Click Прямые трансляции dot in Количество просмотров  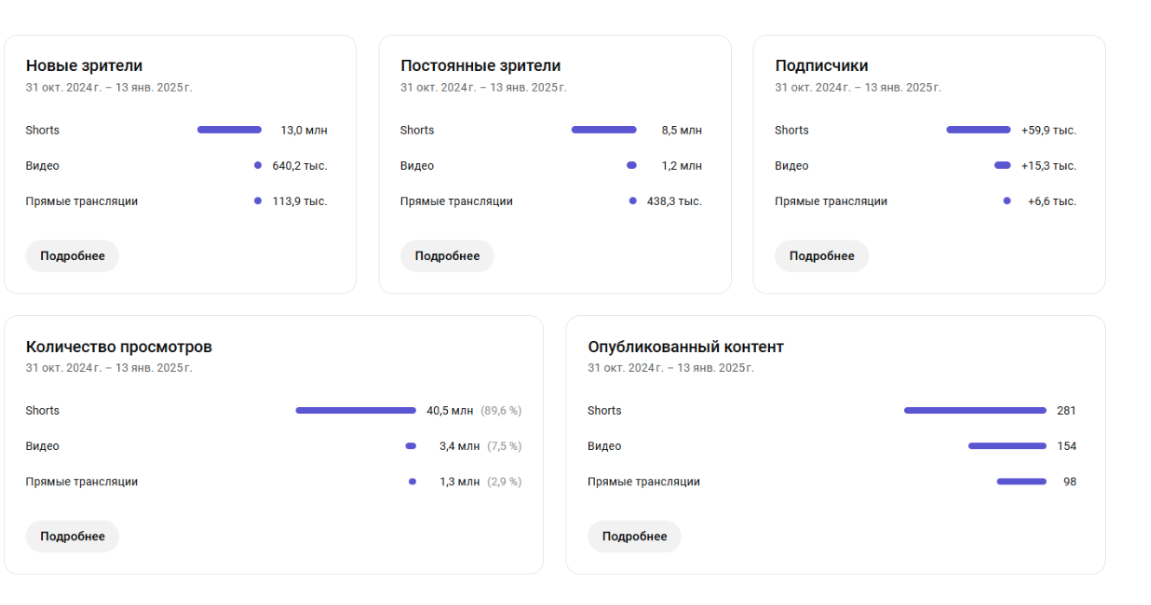pos(413,482)
